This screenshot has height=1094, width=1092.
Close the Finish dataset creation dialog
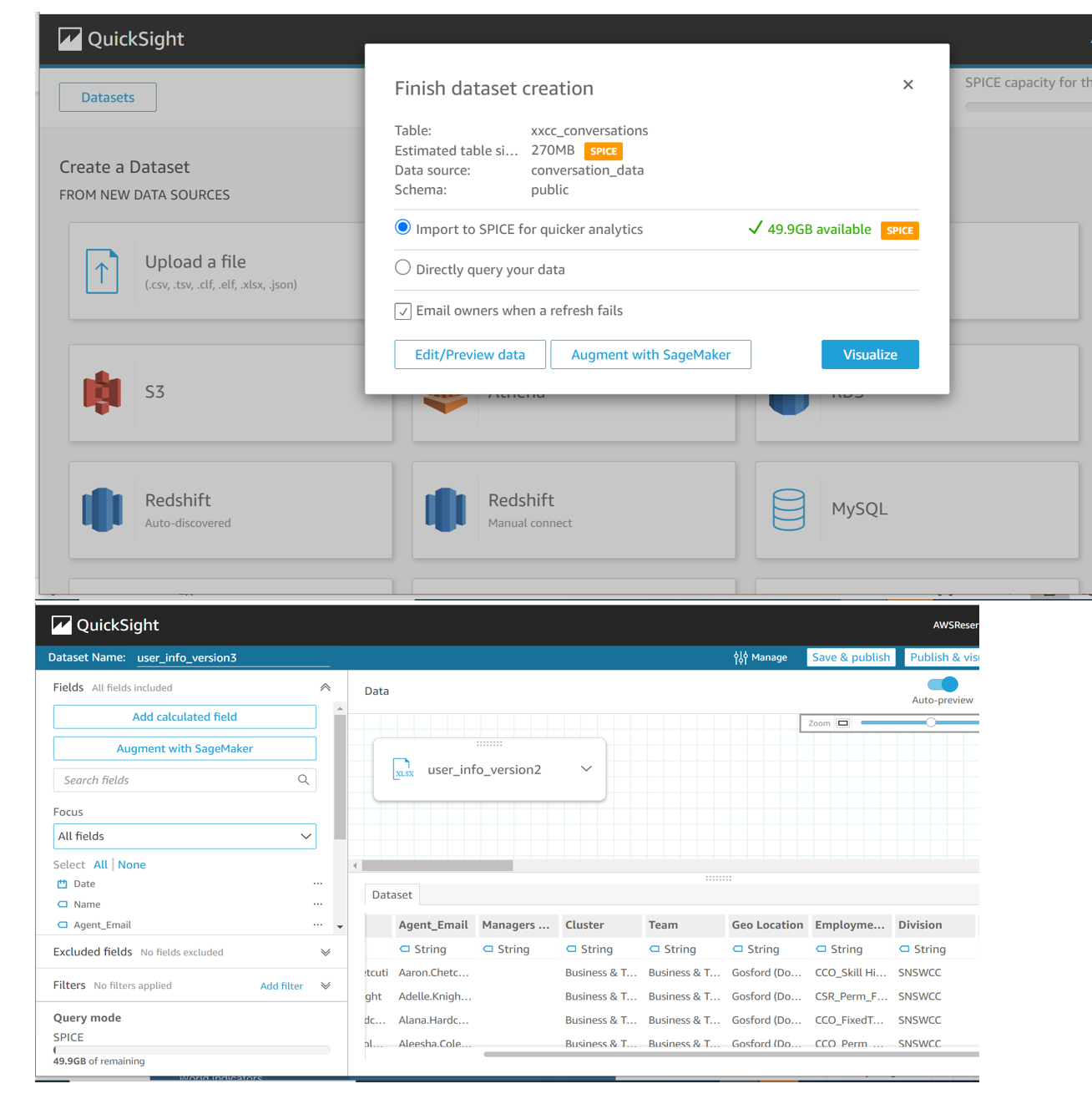[908, 84]
